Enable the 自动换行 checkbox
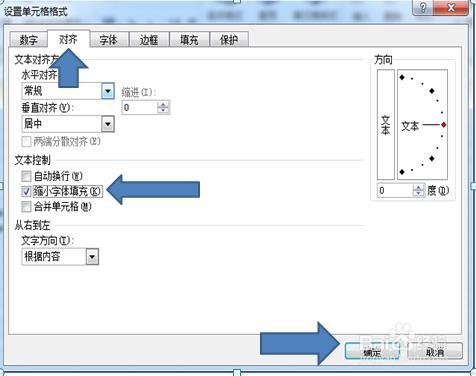This screenshot has height=376, width=476. [26, 176]
